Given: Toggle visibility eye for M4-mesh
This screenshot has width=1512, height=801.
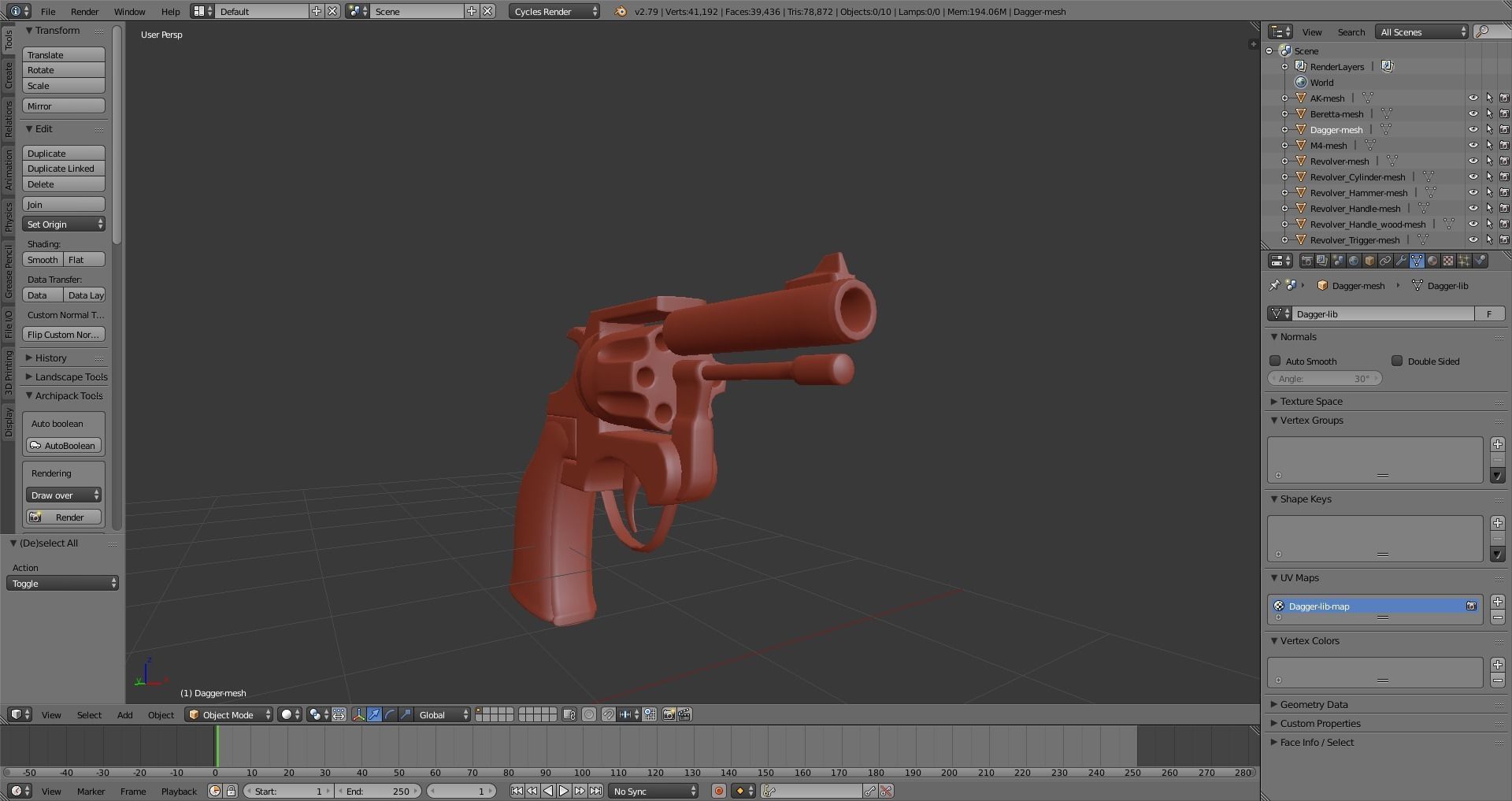Looking at the screenshot, I should pyautogui.click(x=1473, y=146).
